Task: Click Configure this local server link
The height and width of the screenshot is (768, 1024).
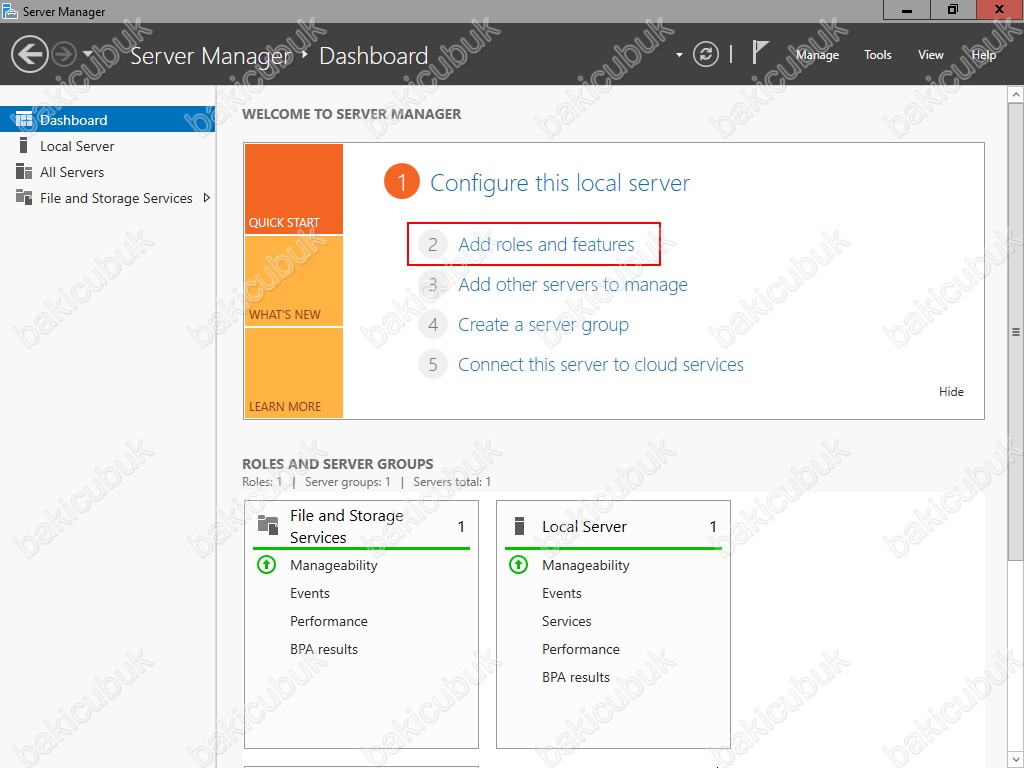Action: tap(560, 183)
